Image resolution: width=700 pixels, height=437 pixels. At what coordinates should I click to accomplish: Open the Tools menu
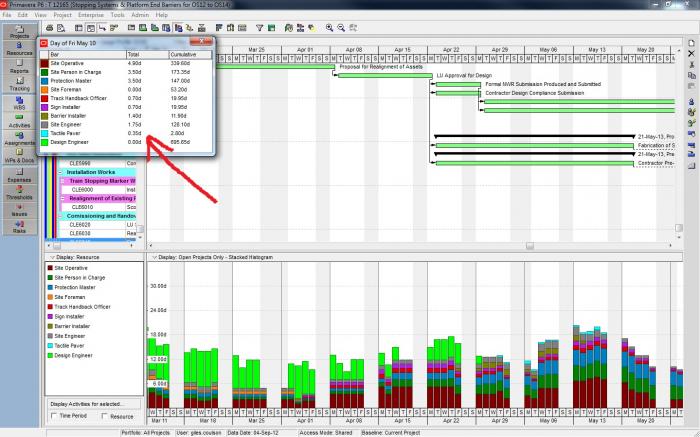pyautogui.click(x=117, y=15)
